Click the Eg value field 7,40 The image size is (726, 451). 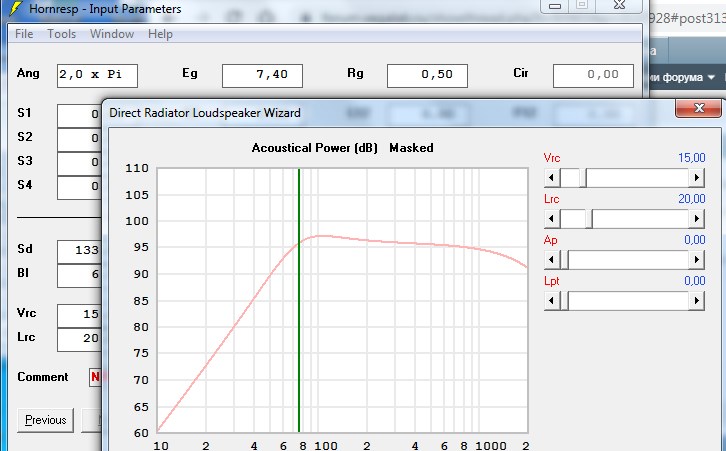point(263,75)
